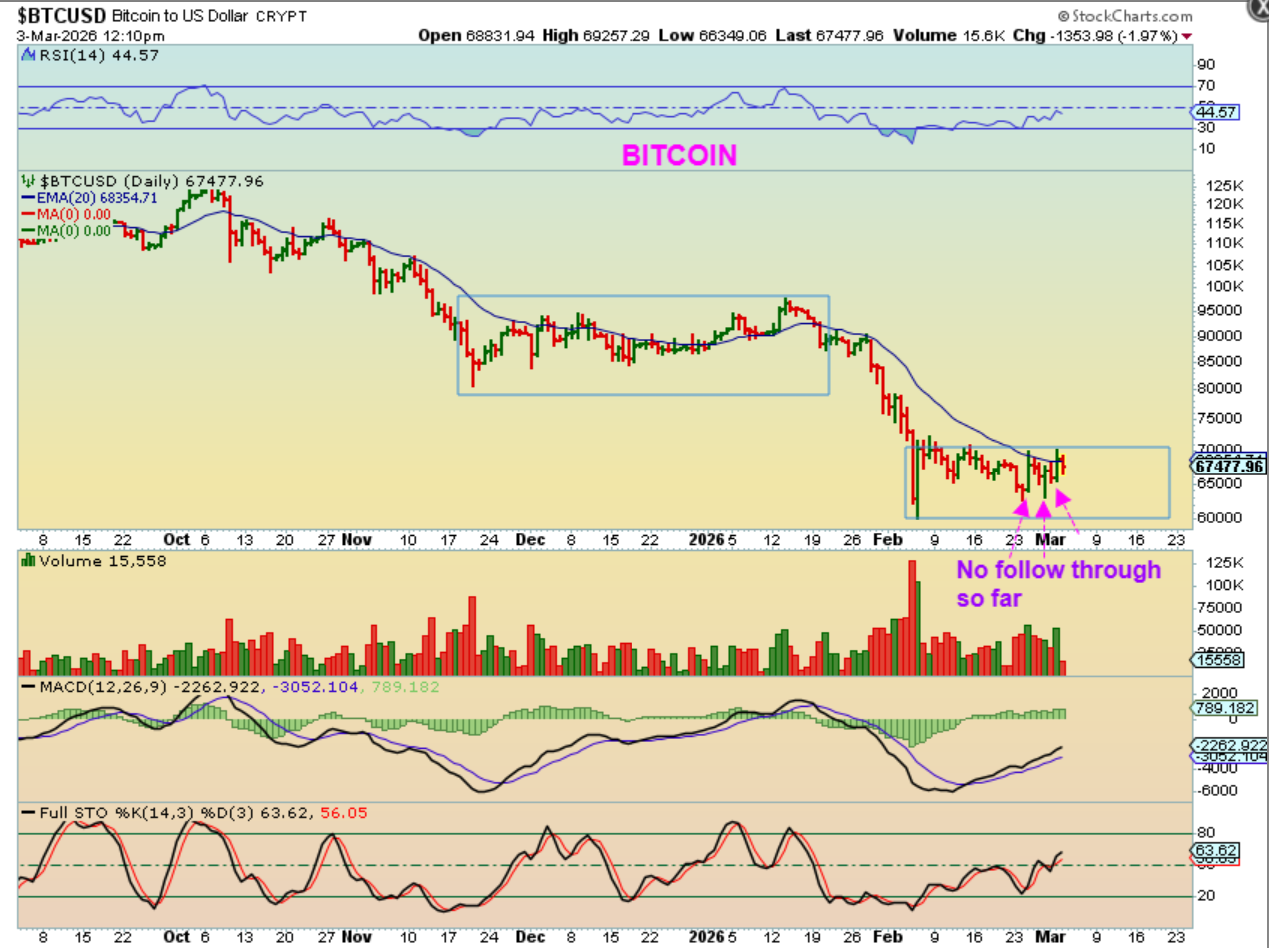Click the 15558 volume tag on right axis
The height and width of the screenshot is (948, 1269).
[x=1218, y=661]
